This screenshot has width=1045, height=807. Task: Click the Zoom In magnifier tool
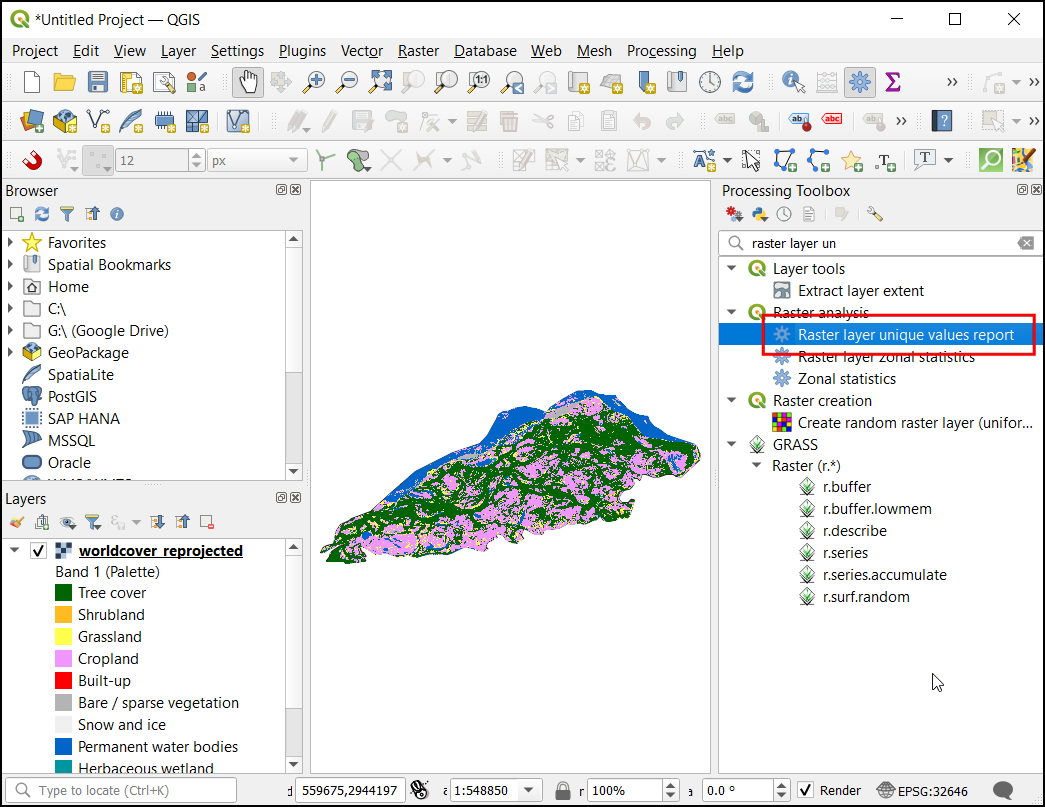click(314, 82)
